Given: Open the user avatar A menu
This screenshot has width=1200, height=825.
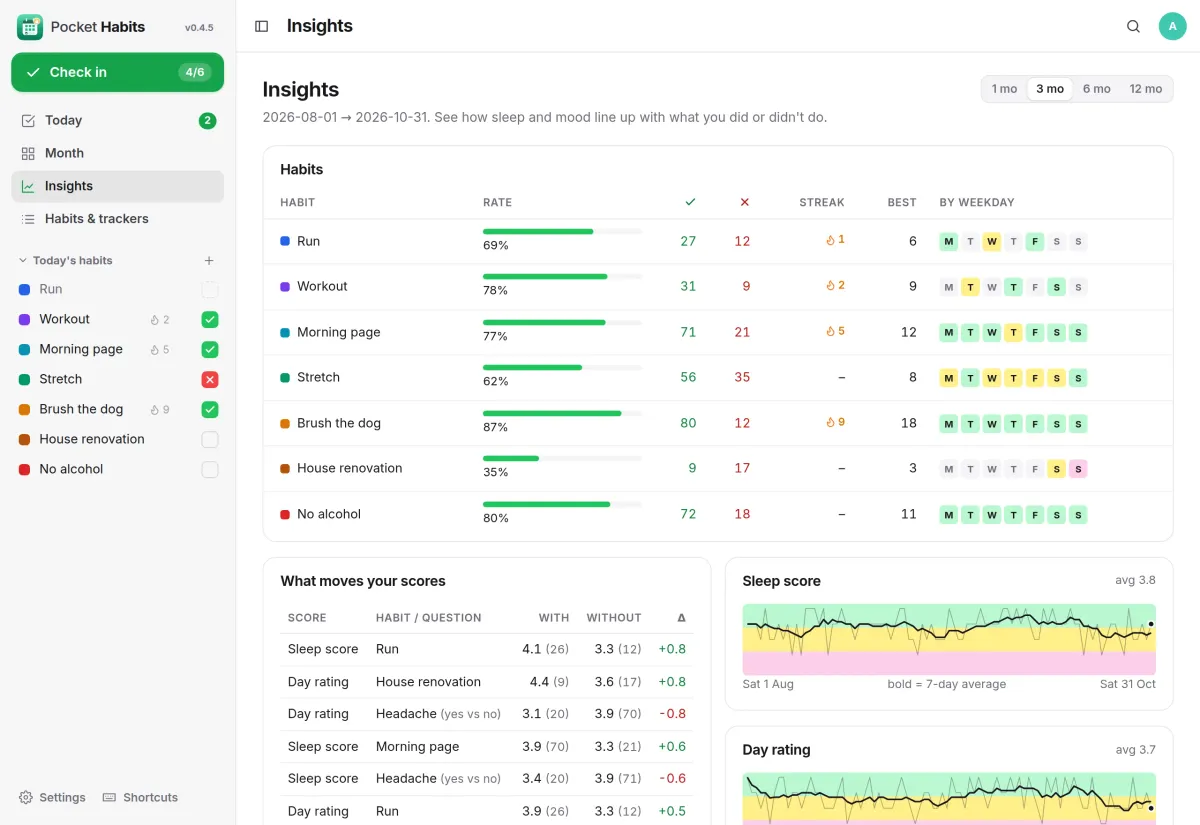Looking at the screenshot, I should (1172, 26).
